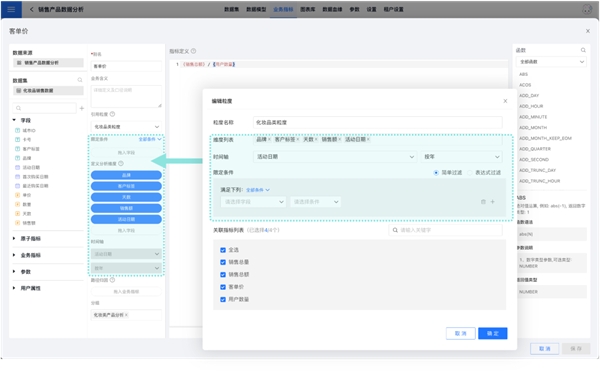This screenshot has height=376, width=600.
Task: Expand the 业务指标 tree section
Action: click(x=14, y=255)
